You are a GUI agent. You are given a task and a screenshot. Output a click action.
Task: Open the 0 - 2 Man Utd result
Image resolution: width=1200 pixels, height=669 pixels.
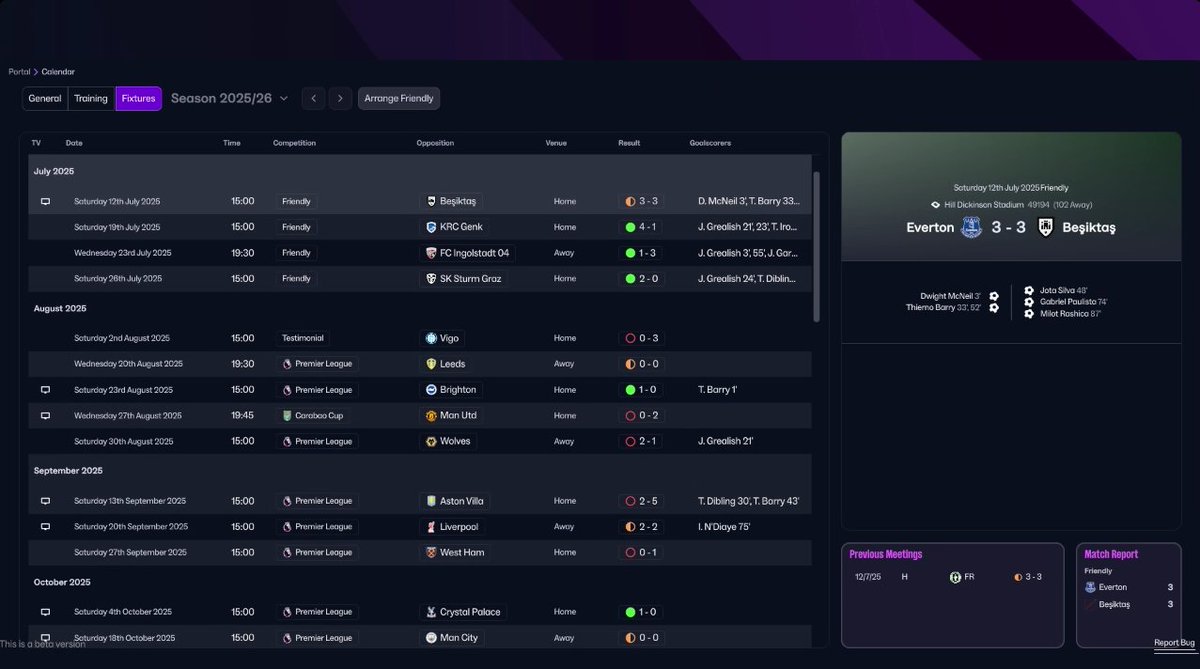point(641,415)
